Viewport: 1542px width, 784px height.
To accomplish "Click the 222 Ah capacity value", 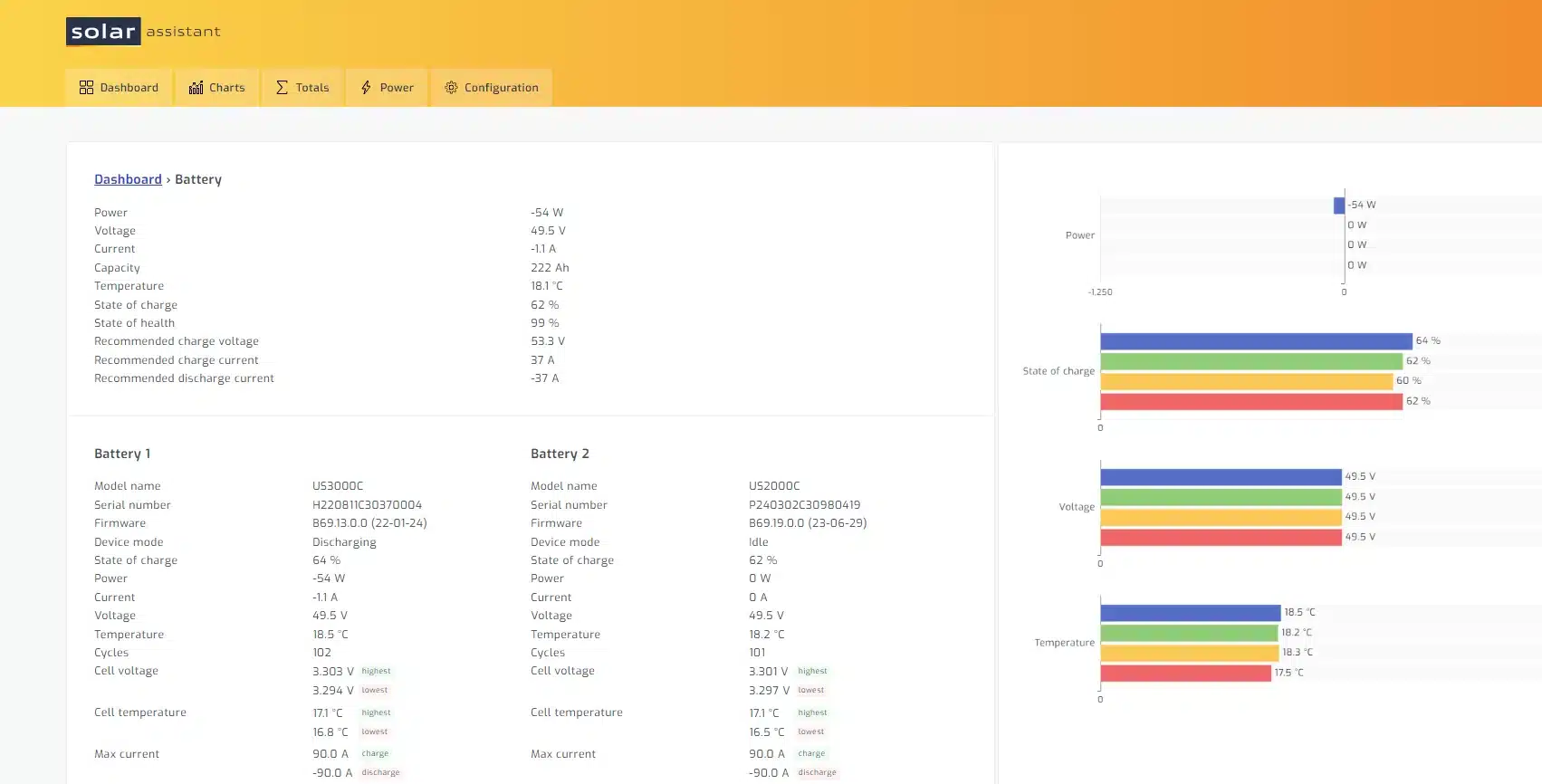I will 550,268.
